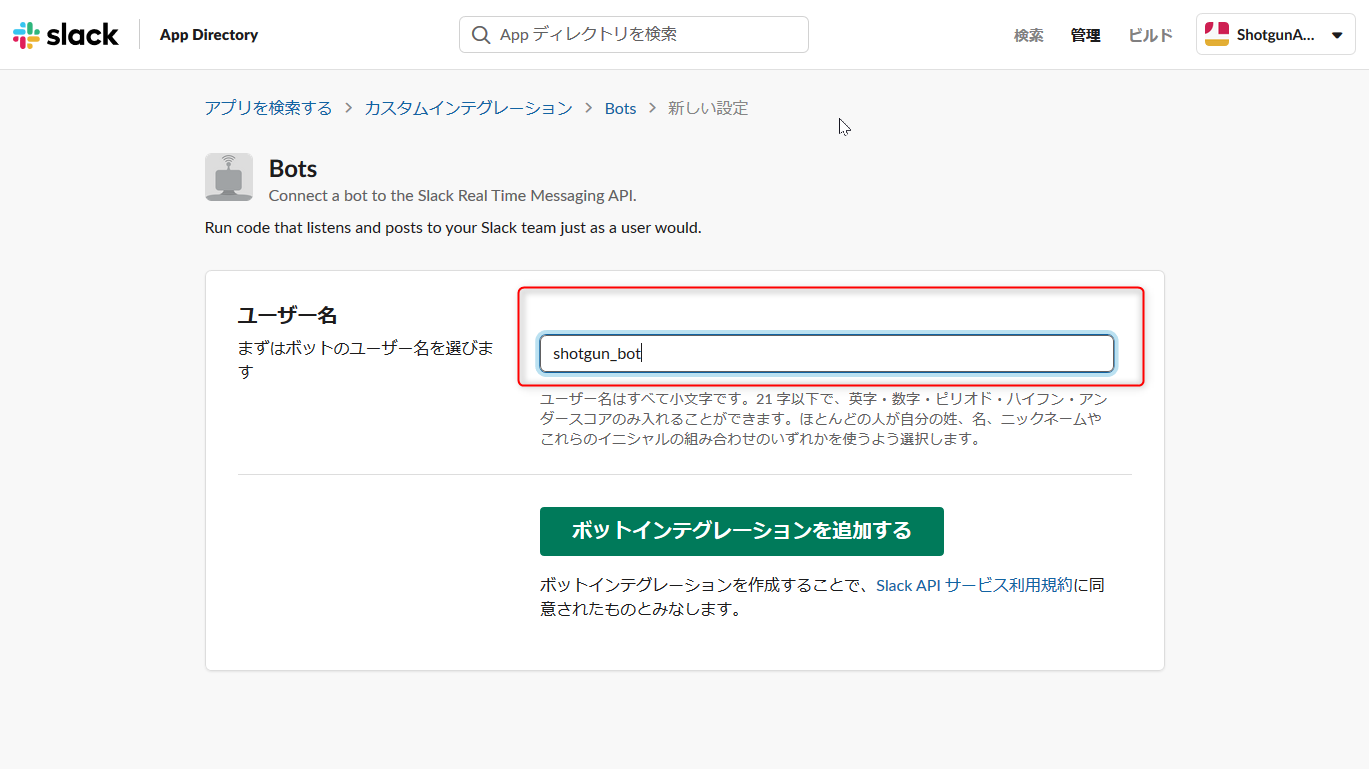Open the ビルド menu item

1150,35
